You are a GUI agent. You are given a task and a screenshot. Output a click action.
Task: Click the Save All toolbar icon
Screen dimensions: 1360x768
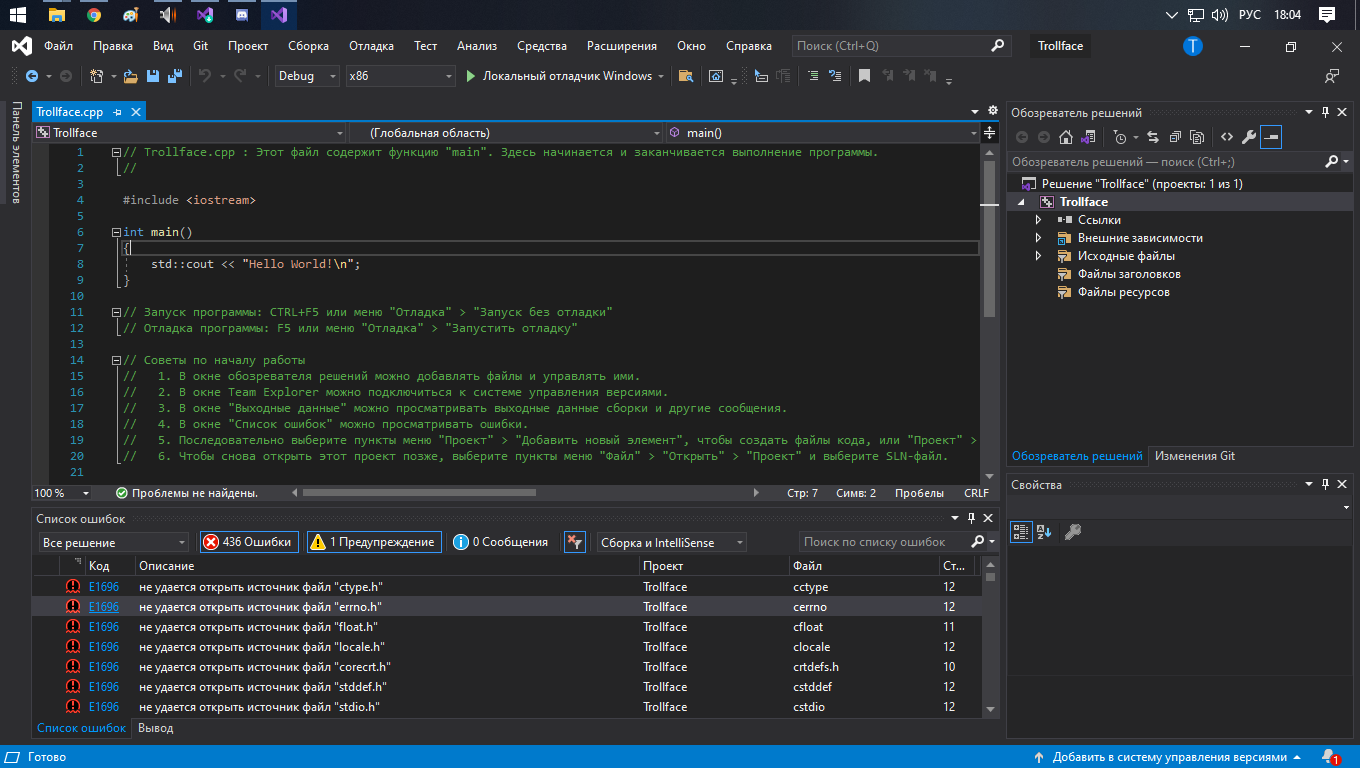[175, 76]
